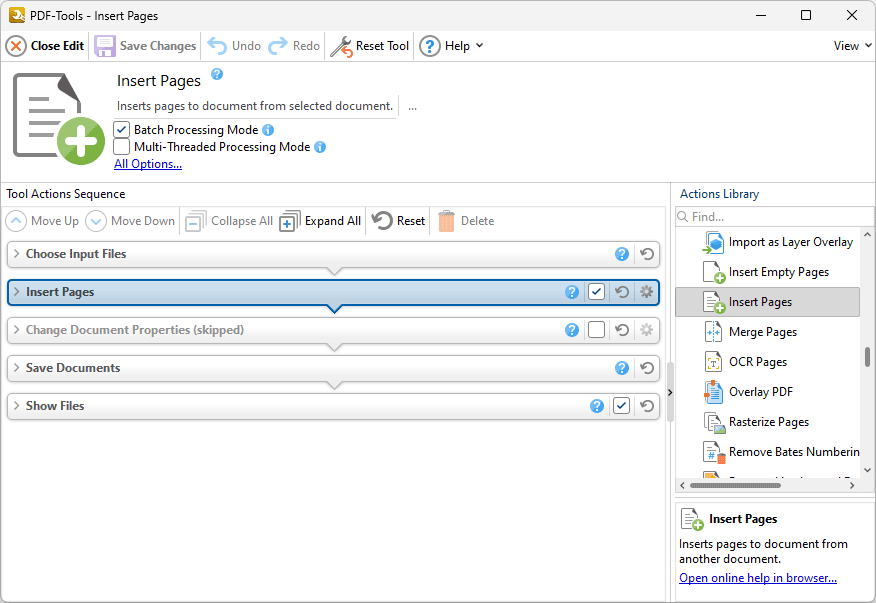This screenshot has height=603, width=876.
Task: Expand the Insert Pages step
Action: pos(16,292)
